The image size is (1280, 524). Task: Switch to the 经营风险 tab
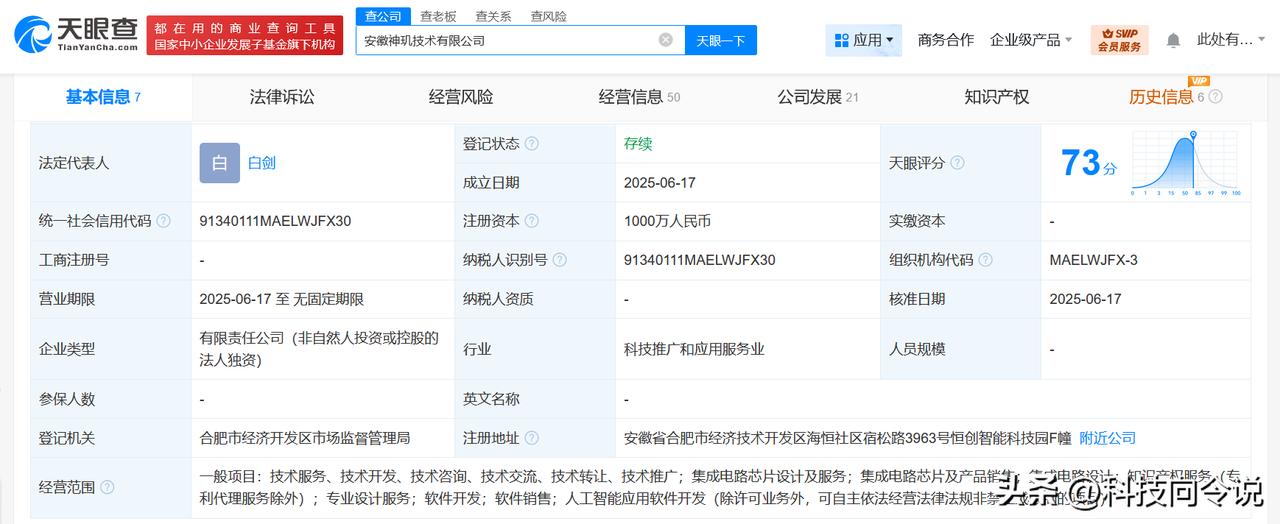click(x=461, y=97)
